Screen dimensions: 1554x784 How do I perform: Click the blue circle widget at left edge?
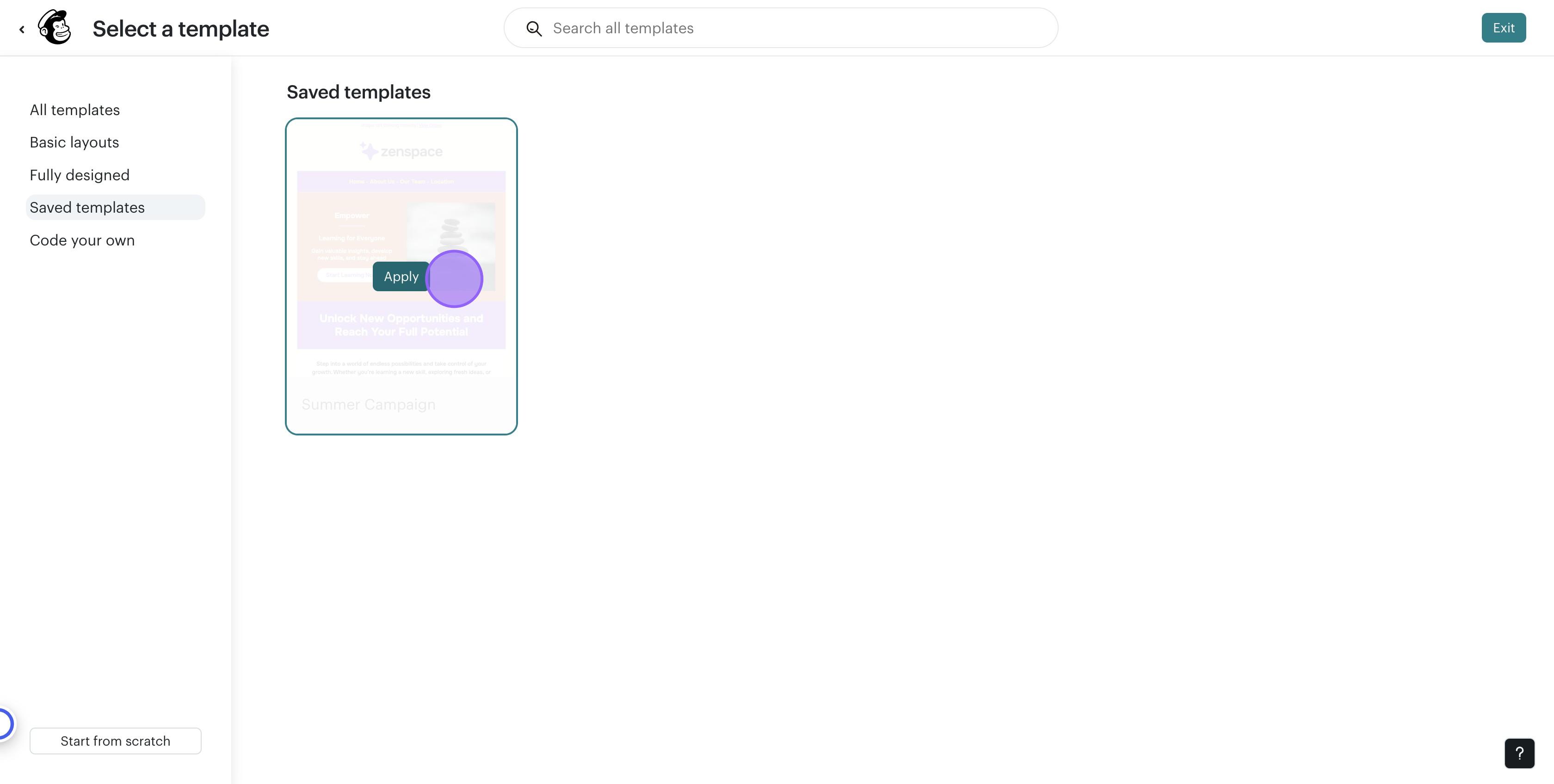tap(5, 723)
